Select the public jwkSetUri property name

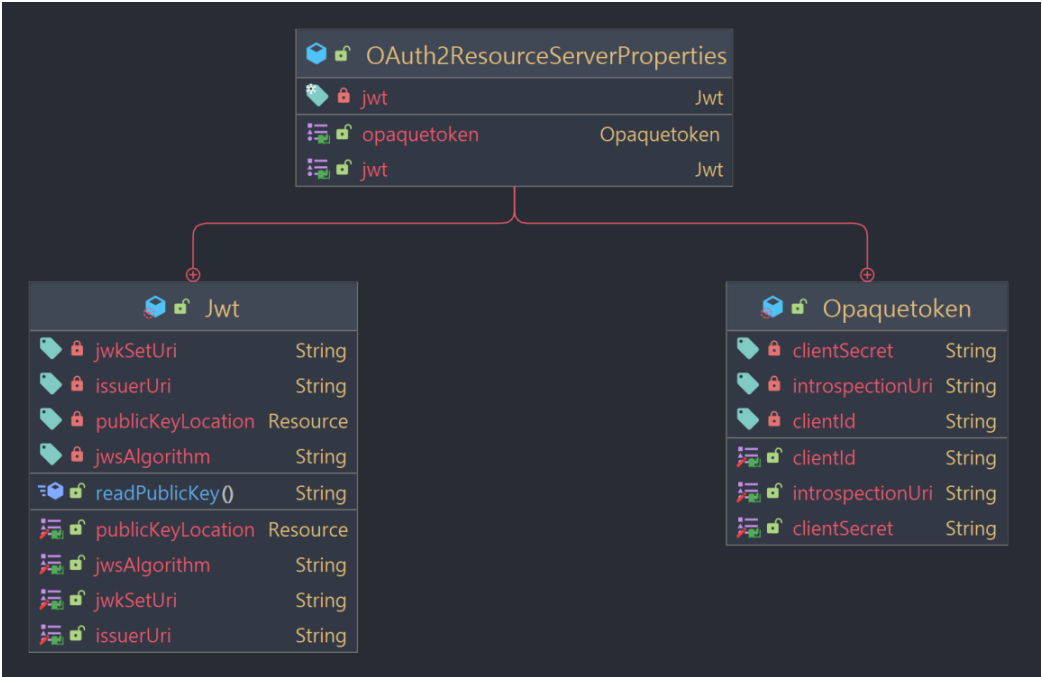pyautogui.click(x=136, y=601)
